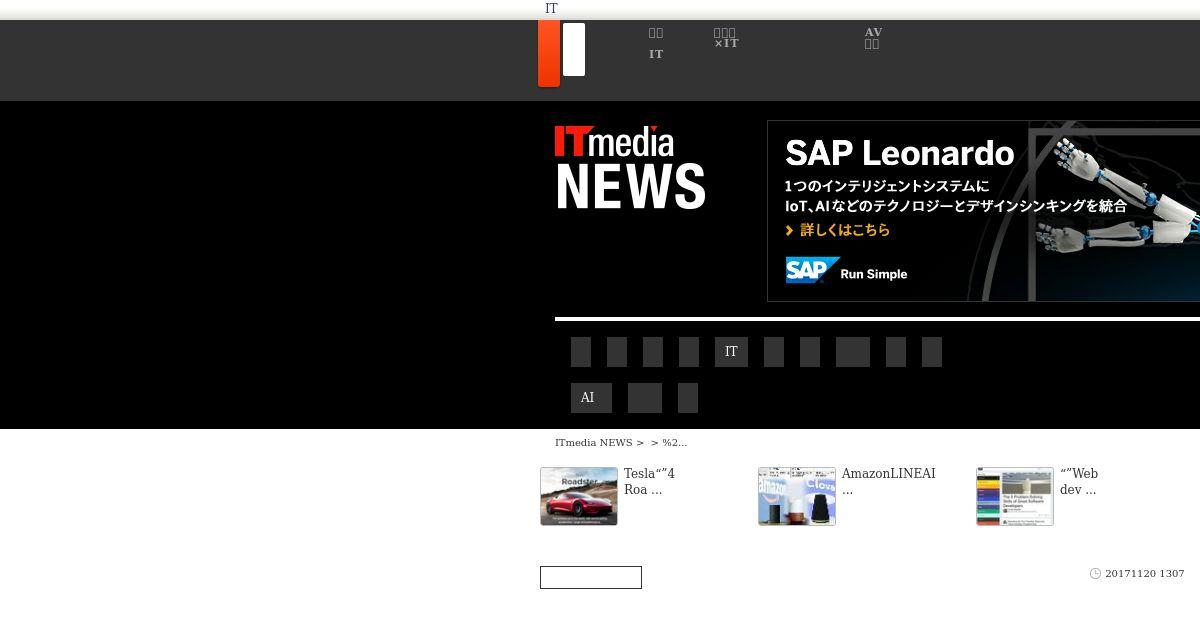
Task: Click the outlined empty box below thumbnails
Action: (x=591, y=578)
